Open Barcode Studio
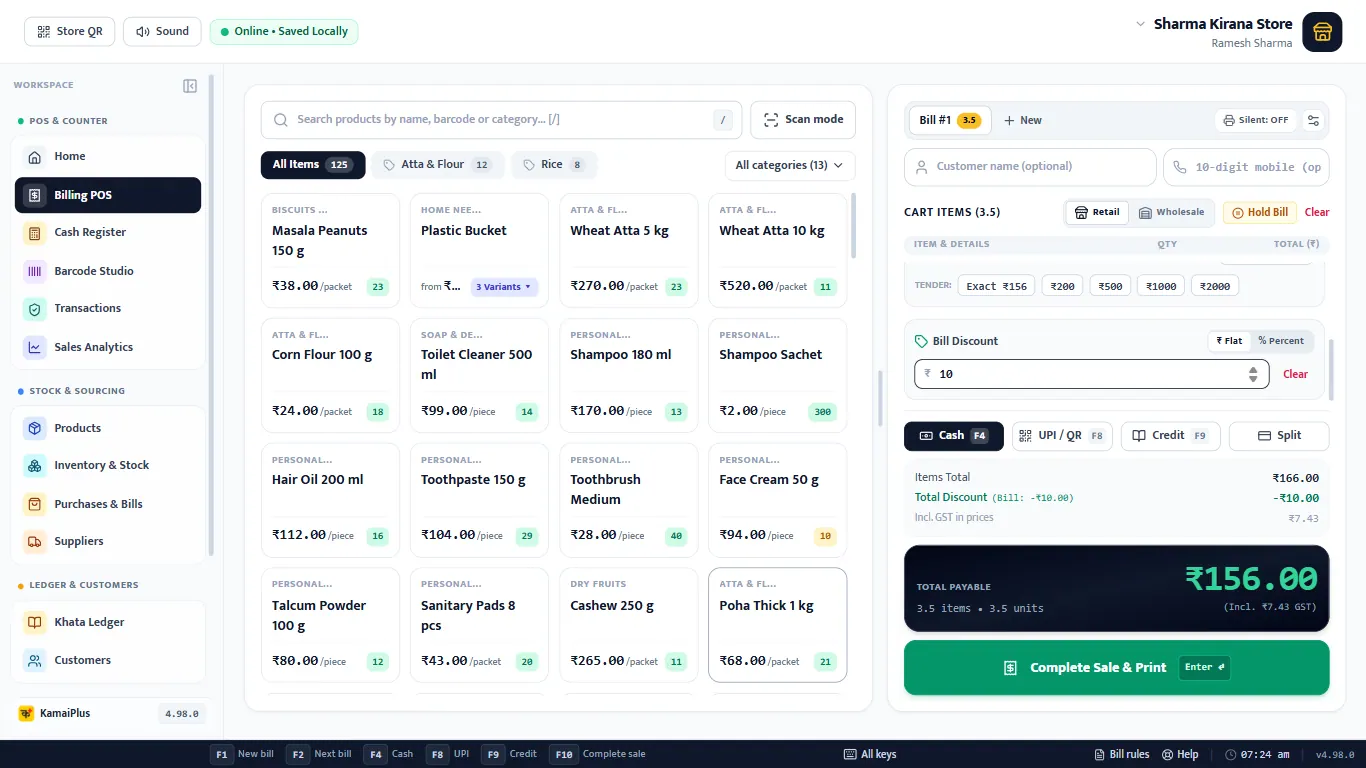 click(x=108, y=271)
